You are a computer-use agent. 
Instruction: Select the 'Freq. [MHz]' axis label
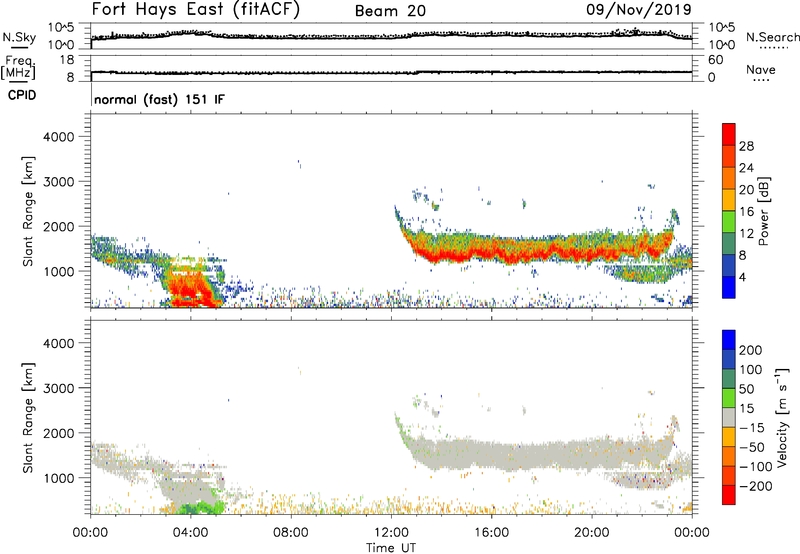pyautogui.click(x=18, y=68)
